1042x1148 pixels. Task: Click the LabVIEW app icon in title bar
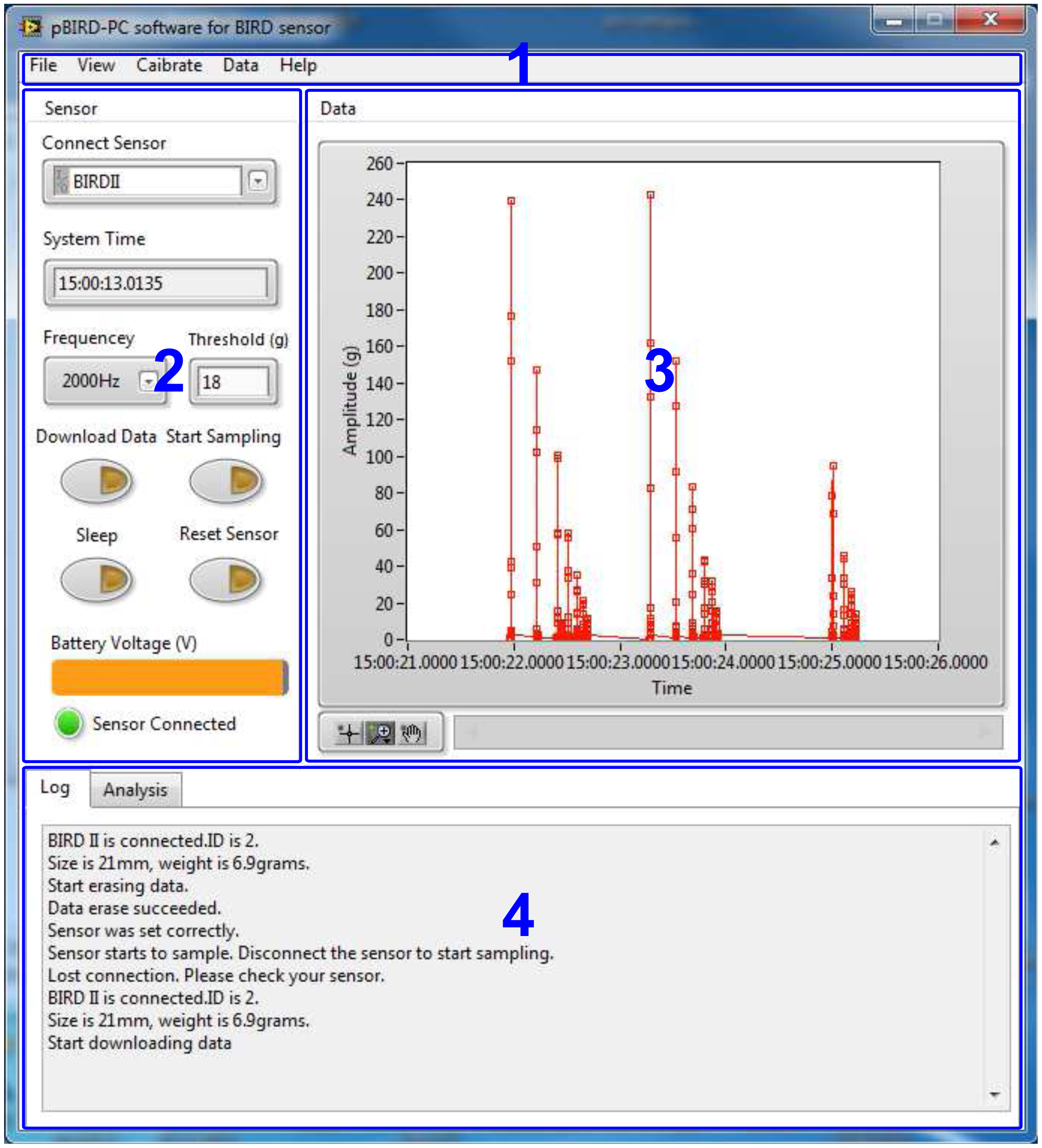click(31, 27)
